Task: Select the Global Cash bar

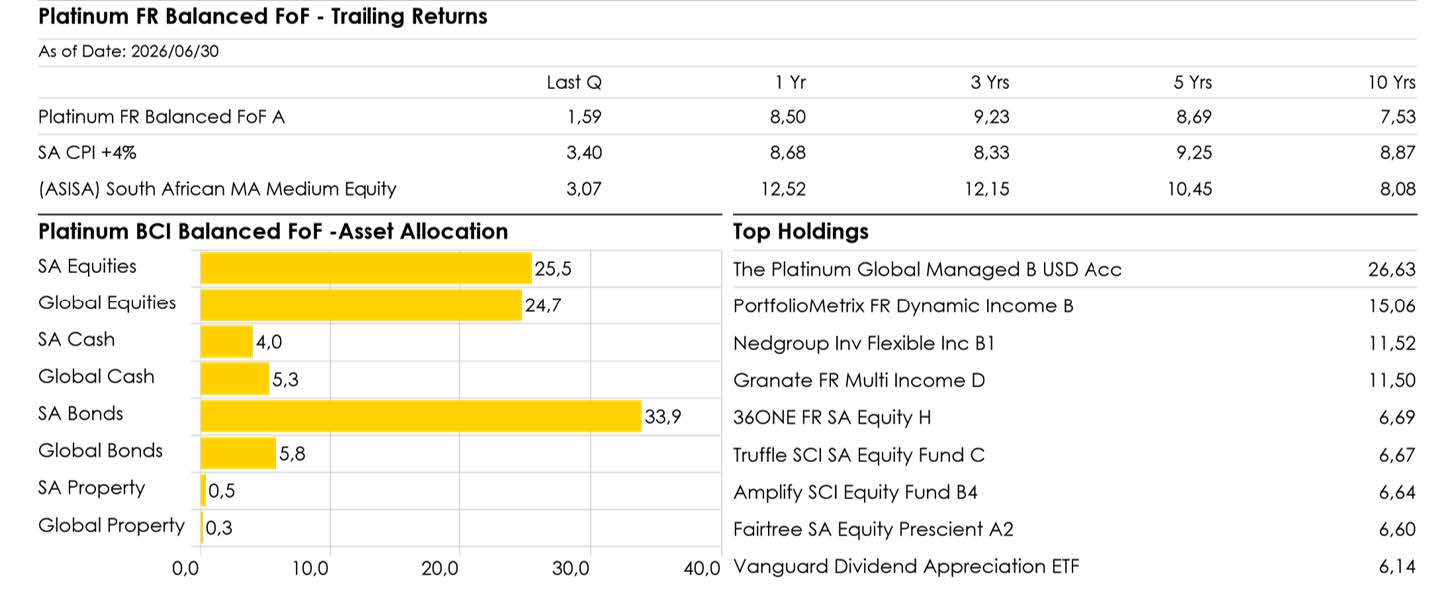Action: click(x=235, y=378)
